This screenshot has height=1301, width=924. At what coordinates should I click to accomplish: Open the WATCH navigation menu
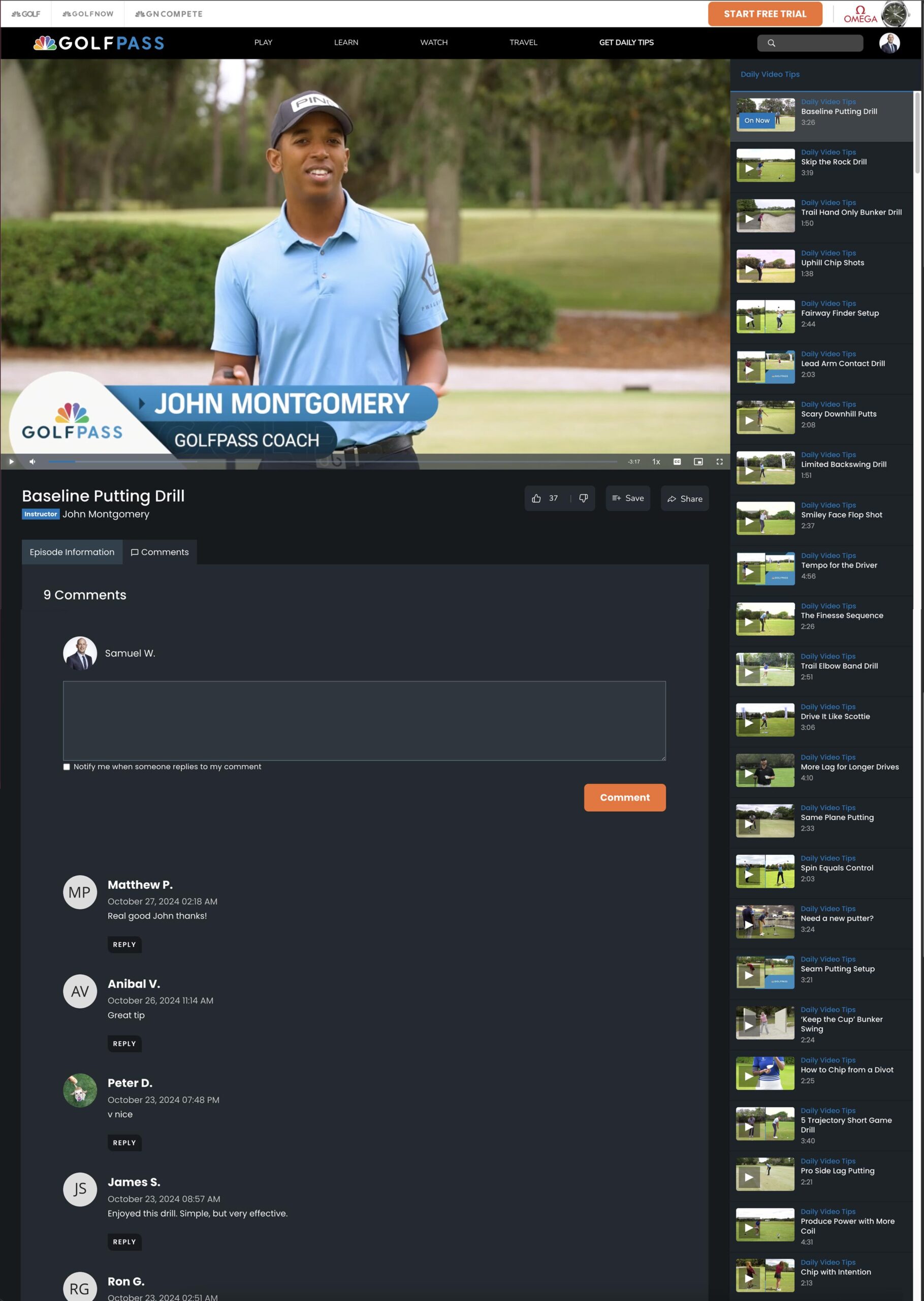point(433,43)
